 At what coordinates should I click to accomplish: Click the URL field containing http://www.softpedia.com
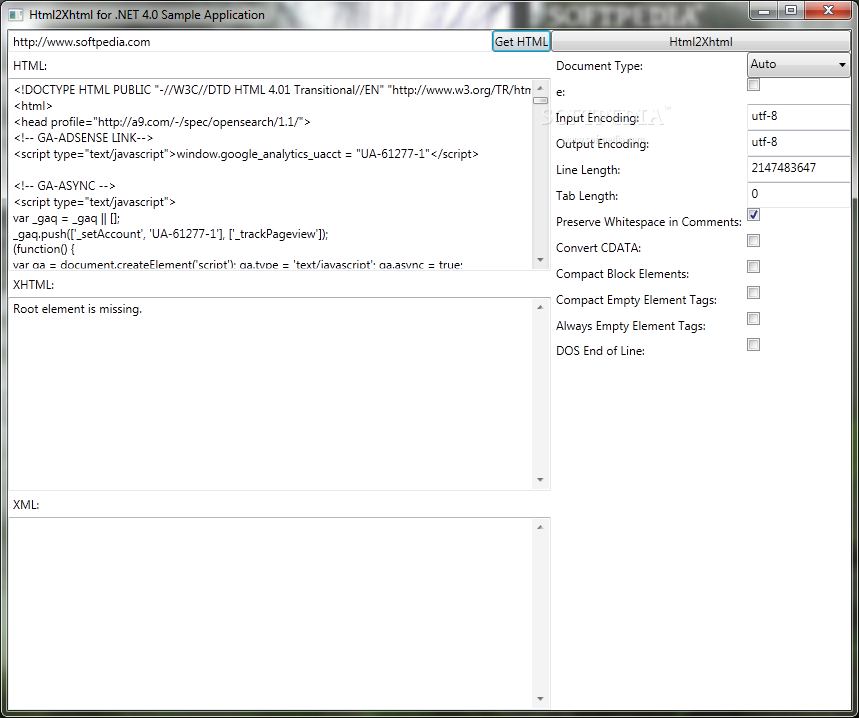250,42
